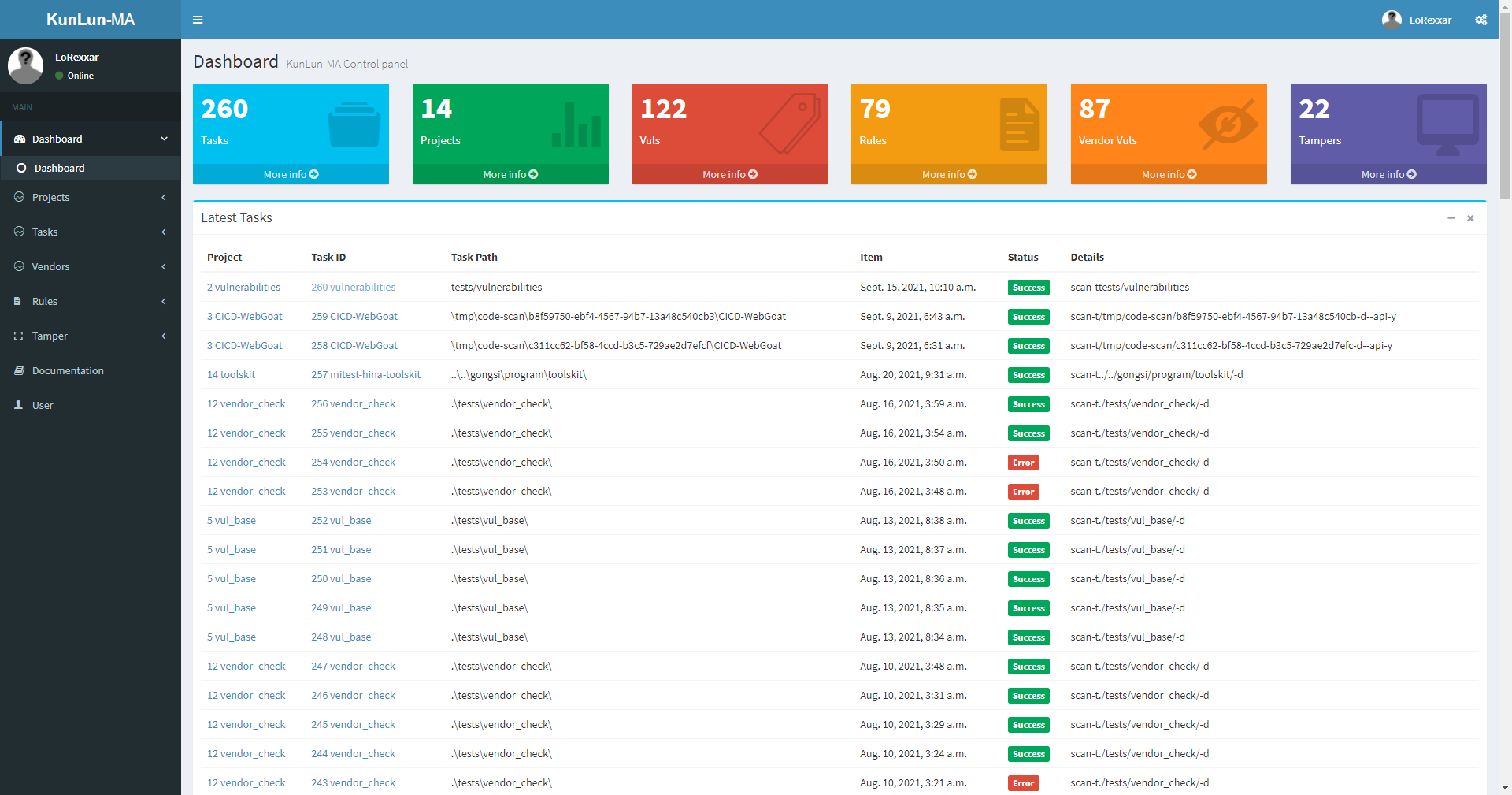Open the User sidebar item
Screen dimensions: 1512x795
pyautogui.click(x=43, y=405)
